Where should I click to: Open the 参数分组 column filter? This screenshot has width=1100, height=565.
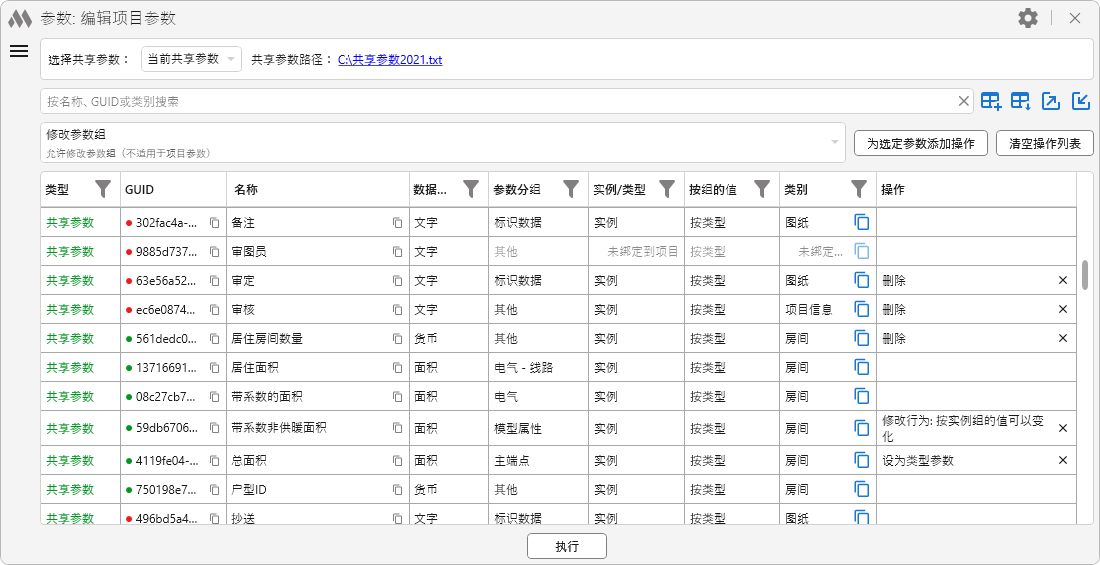pos(571,188)
